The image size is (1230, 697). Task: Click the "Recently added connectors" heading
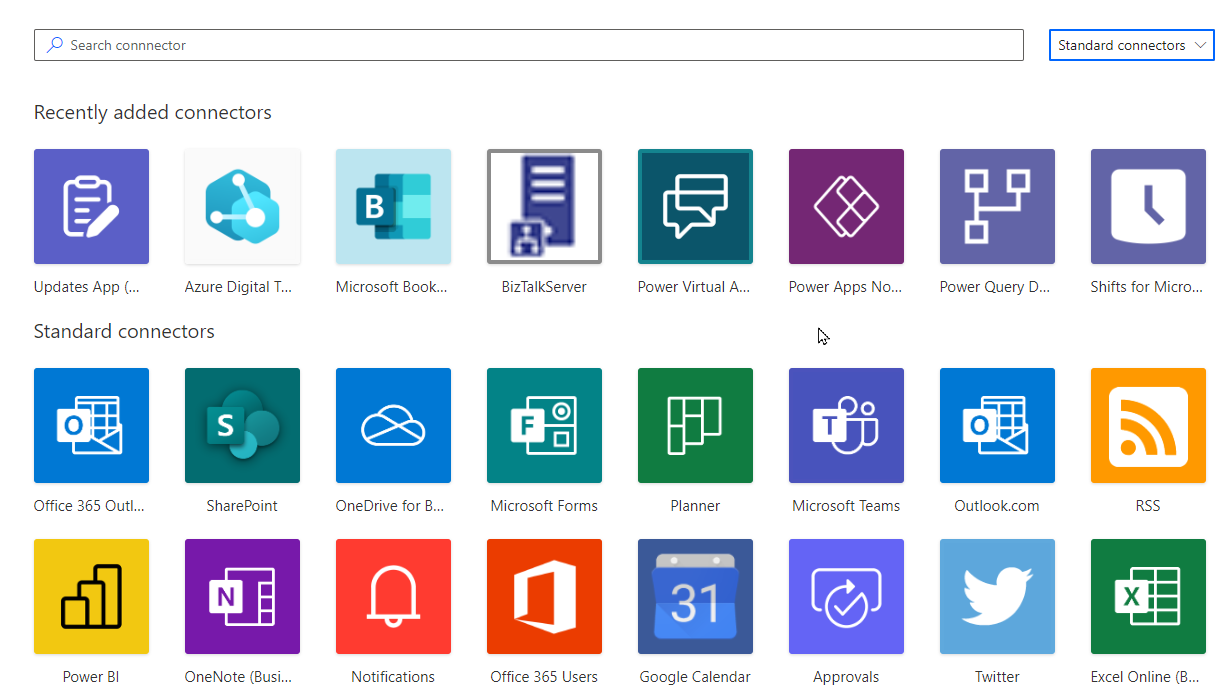(153, 112)
